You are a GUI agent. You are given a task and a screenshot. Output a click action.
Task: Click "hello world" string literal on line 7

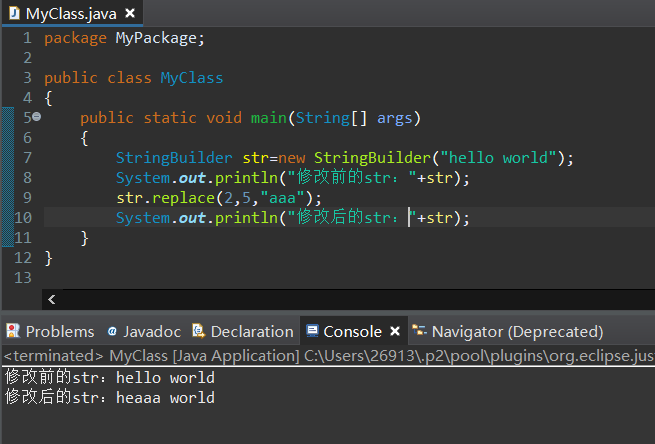point(498,158)
